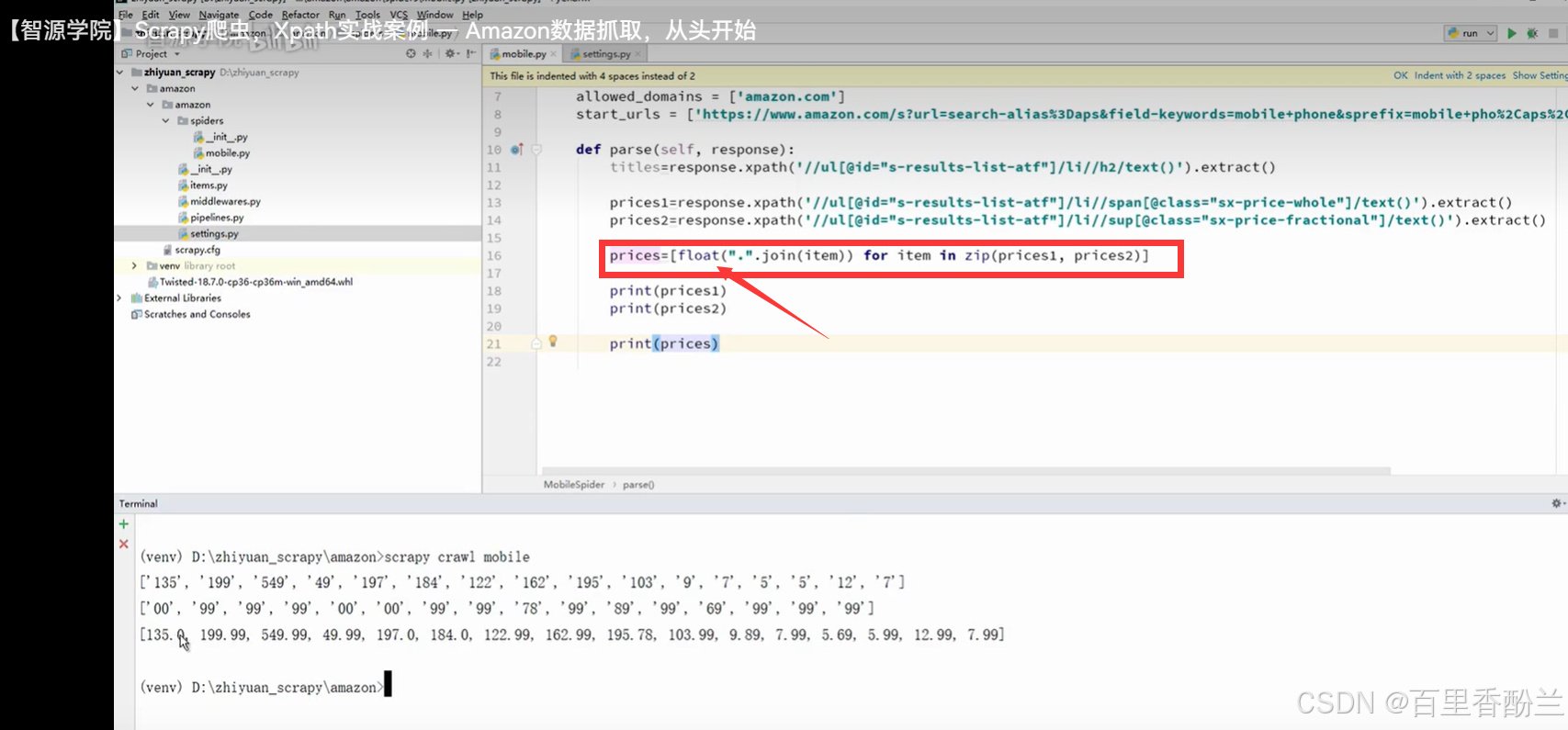Click the yellow intention lightbulb on line 21
The image size is (1568, 730).
[x=553, y=341]
